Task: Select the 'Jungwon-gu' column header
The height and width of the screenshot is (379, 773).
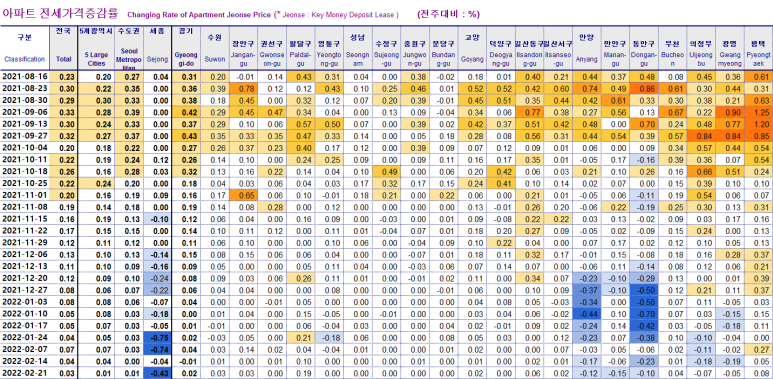Action: (x=415, y=48)
